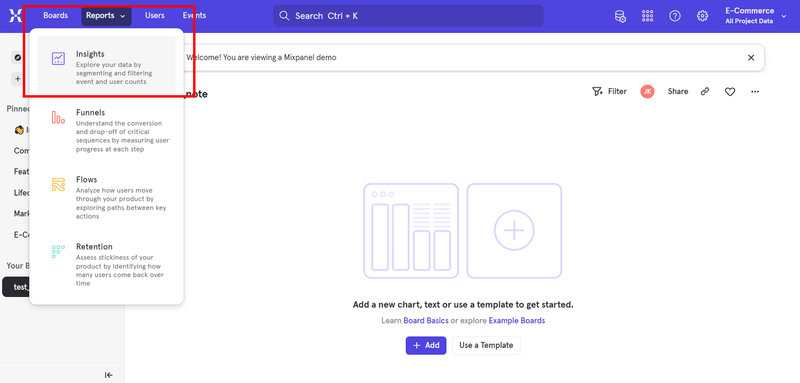
Task: Click Use a Template button
Action: (x=486, y=345)
